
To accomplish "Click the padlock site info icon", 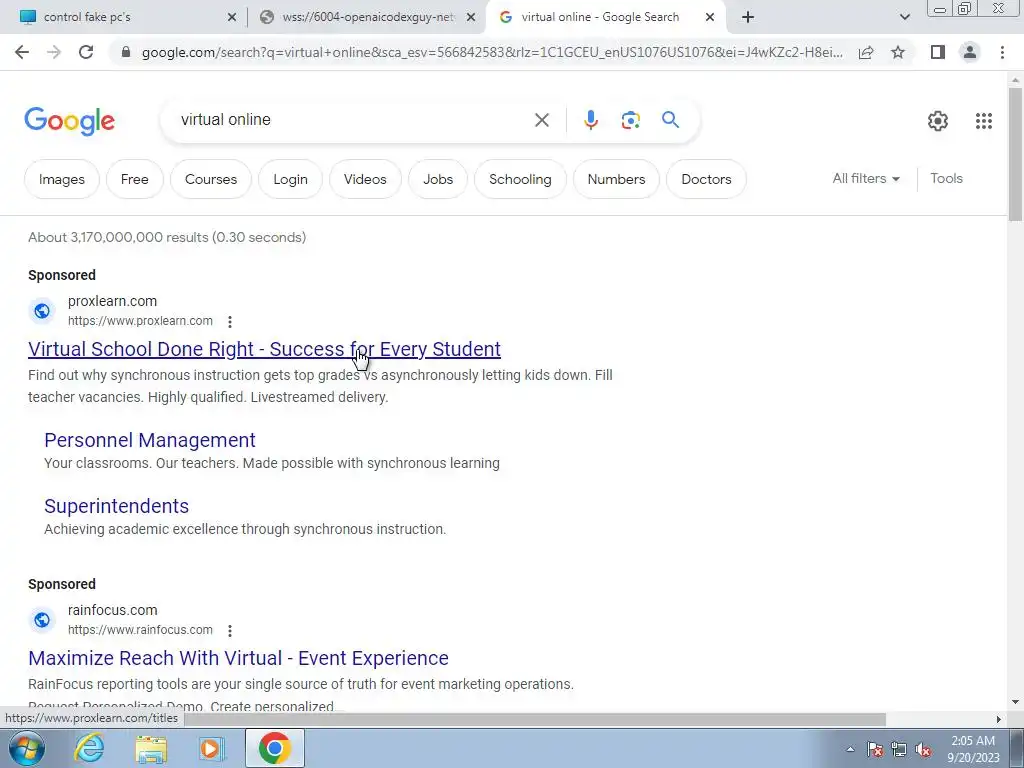I will pos(126,52).
